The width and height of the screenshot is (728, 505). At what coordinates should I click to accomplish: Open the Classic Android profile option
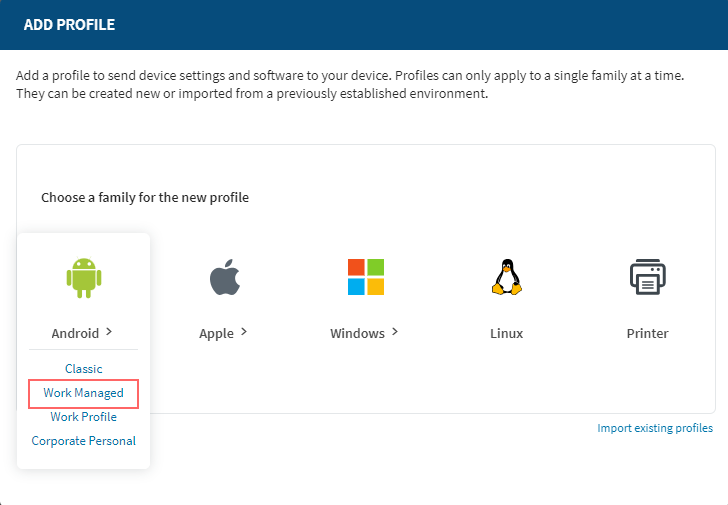pyautogui.click(x=84, y=369)
